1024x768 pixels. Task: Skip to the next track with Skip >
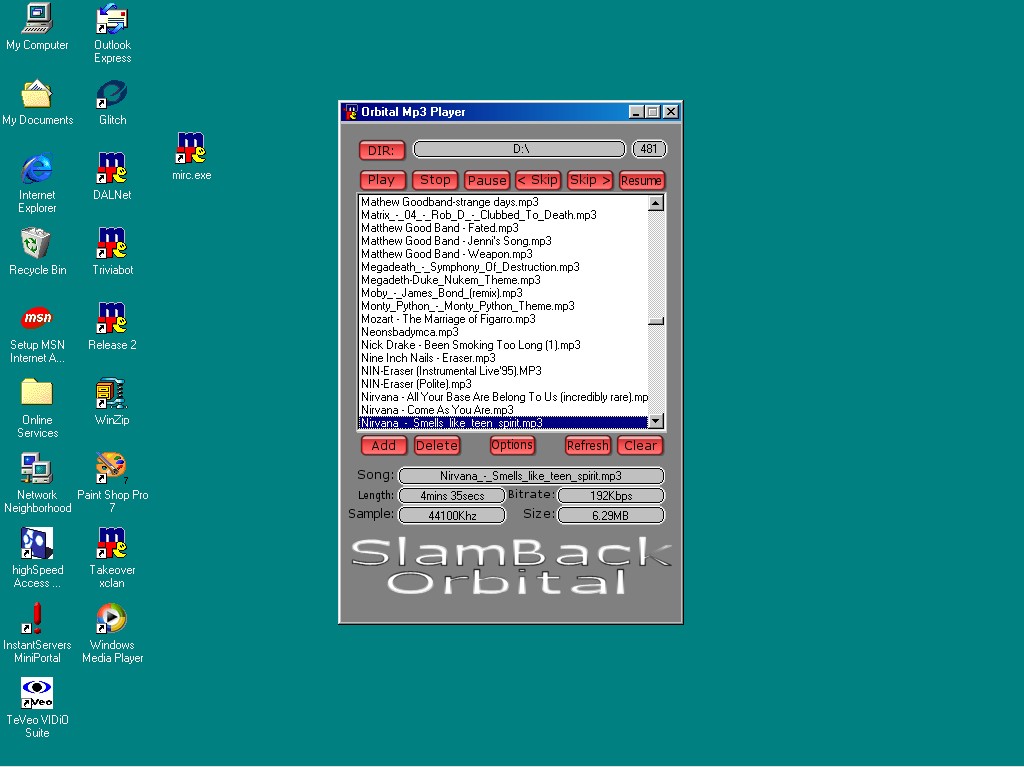coord(589,180)
